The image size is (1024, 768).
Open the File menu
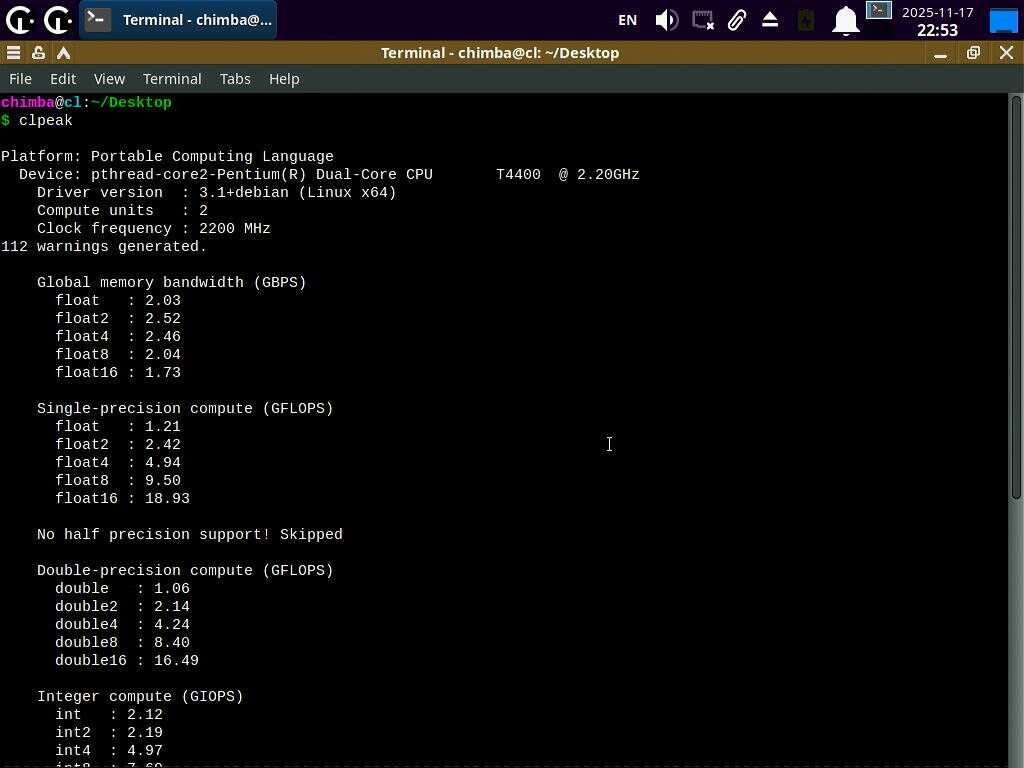[x=20, y=79]
